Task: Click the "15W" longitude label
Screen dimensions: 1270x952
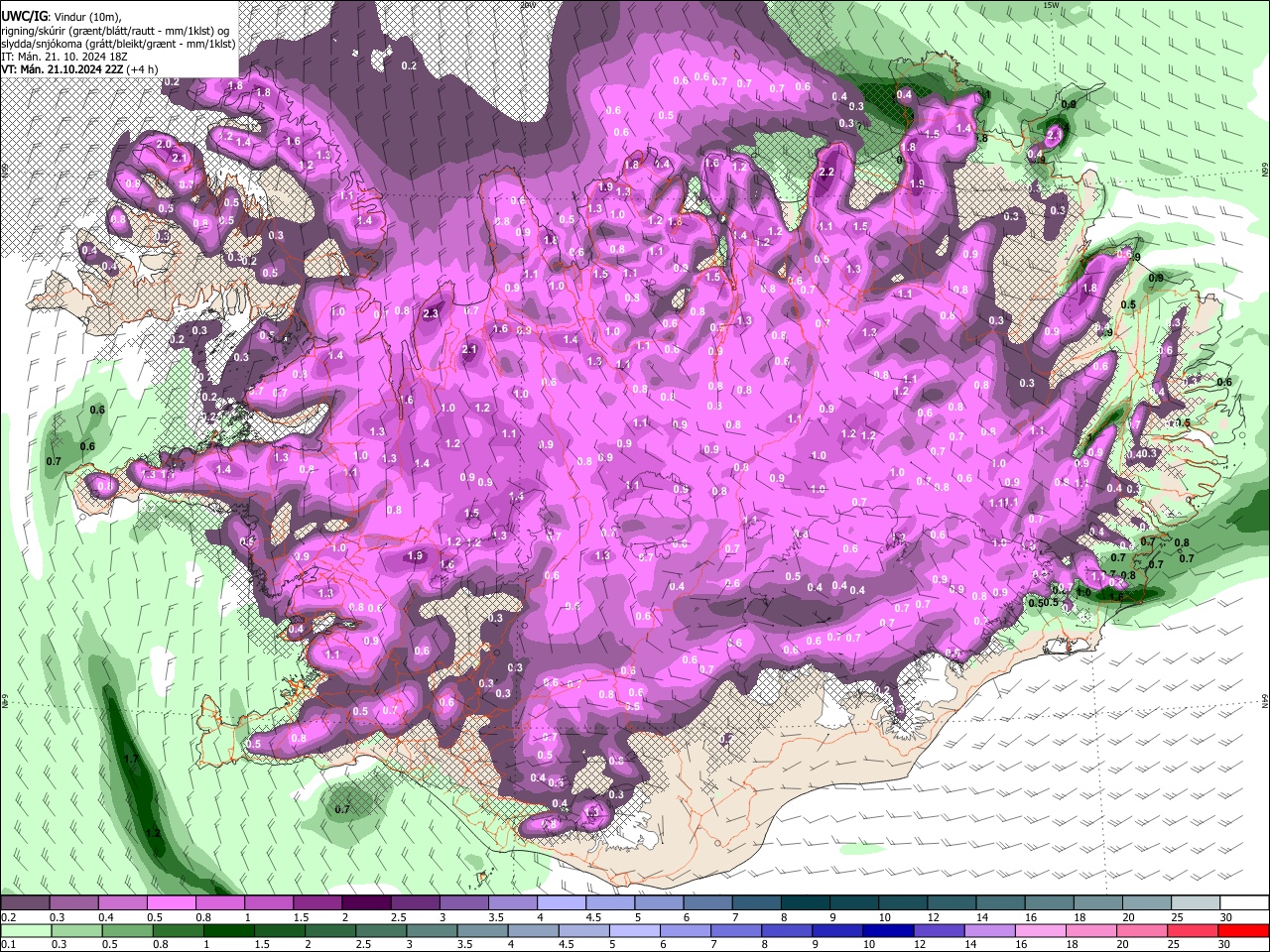Action: click(1051, 5)
